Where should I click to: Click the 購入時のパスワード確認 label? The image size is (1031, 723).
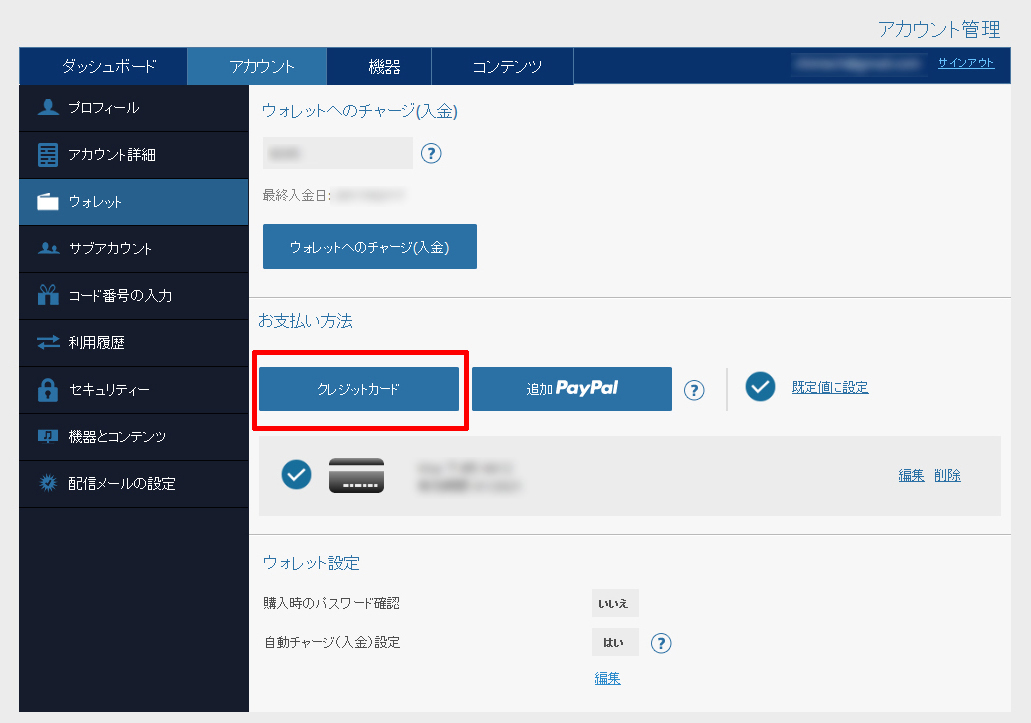[331, 603]
